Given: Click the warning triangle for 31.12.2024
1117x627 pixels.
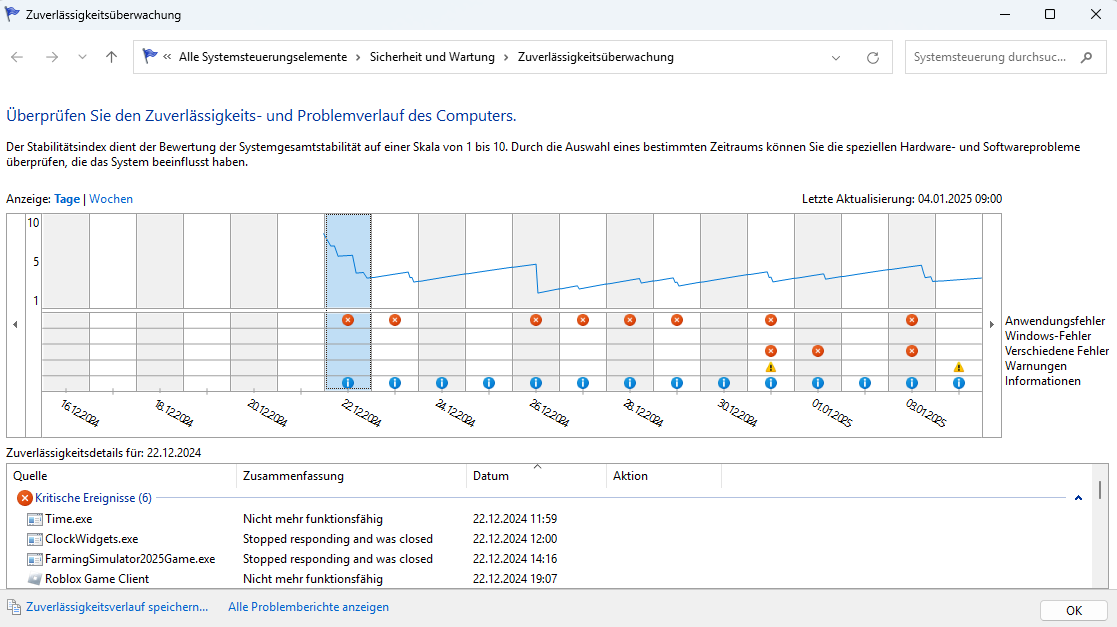Looking at the screenshot, I should coord(771,367).
